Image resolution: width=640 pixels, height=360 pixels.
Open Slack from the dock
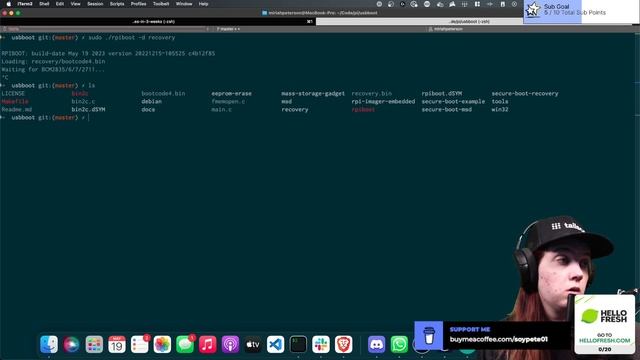pyautogui.click(x=321, y=344)
